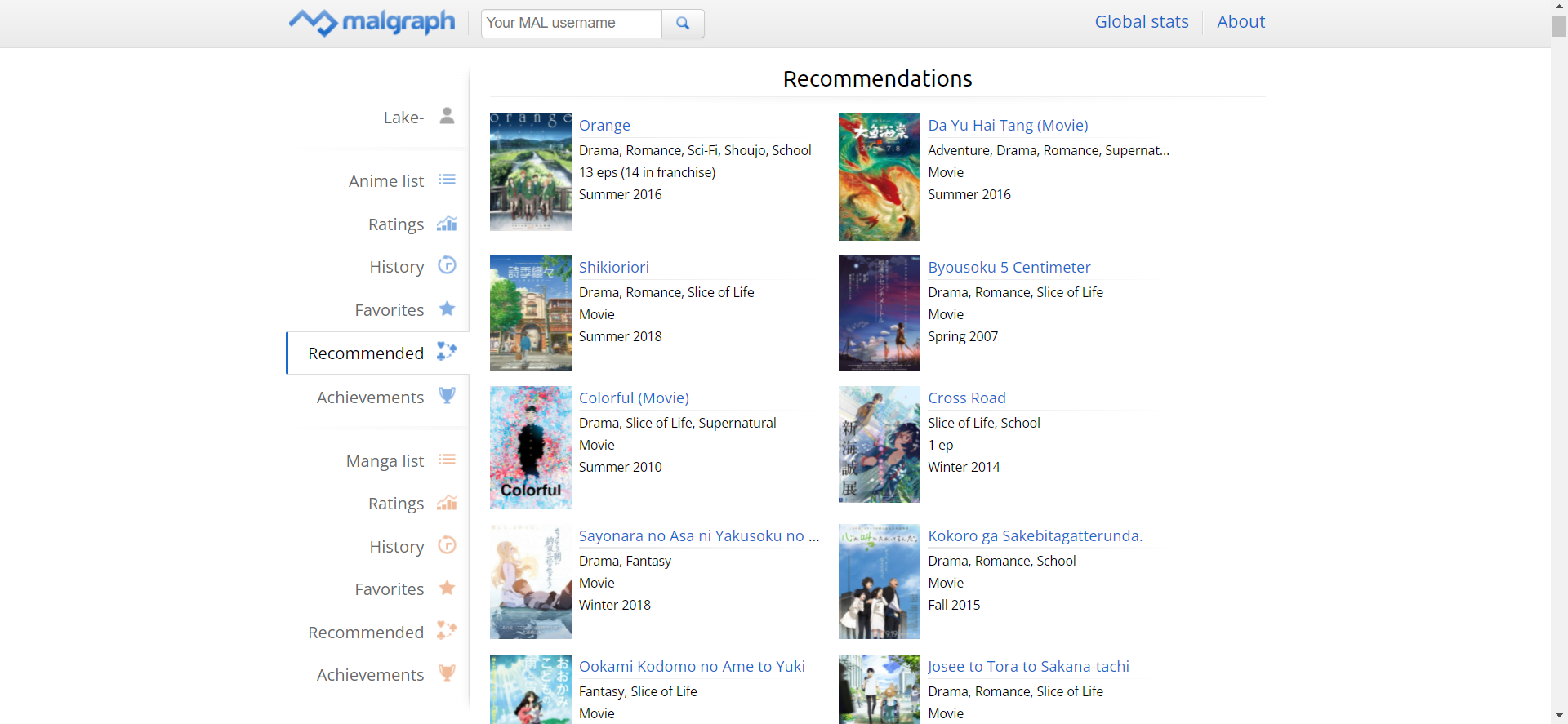Open the Cross Road title link
Viewport: 1568px width, 724px height.
click(x=967, y=398)
